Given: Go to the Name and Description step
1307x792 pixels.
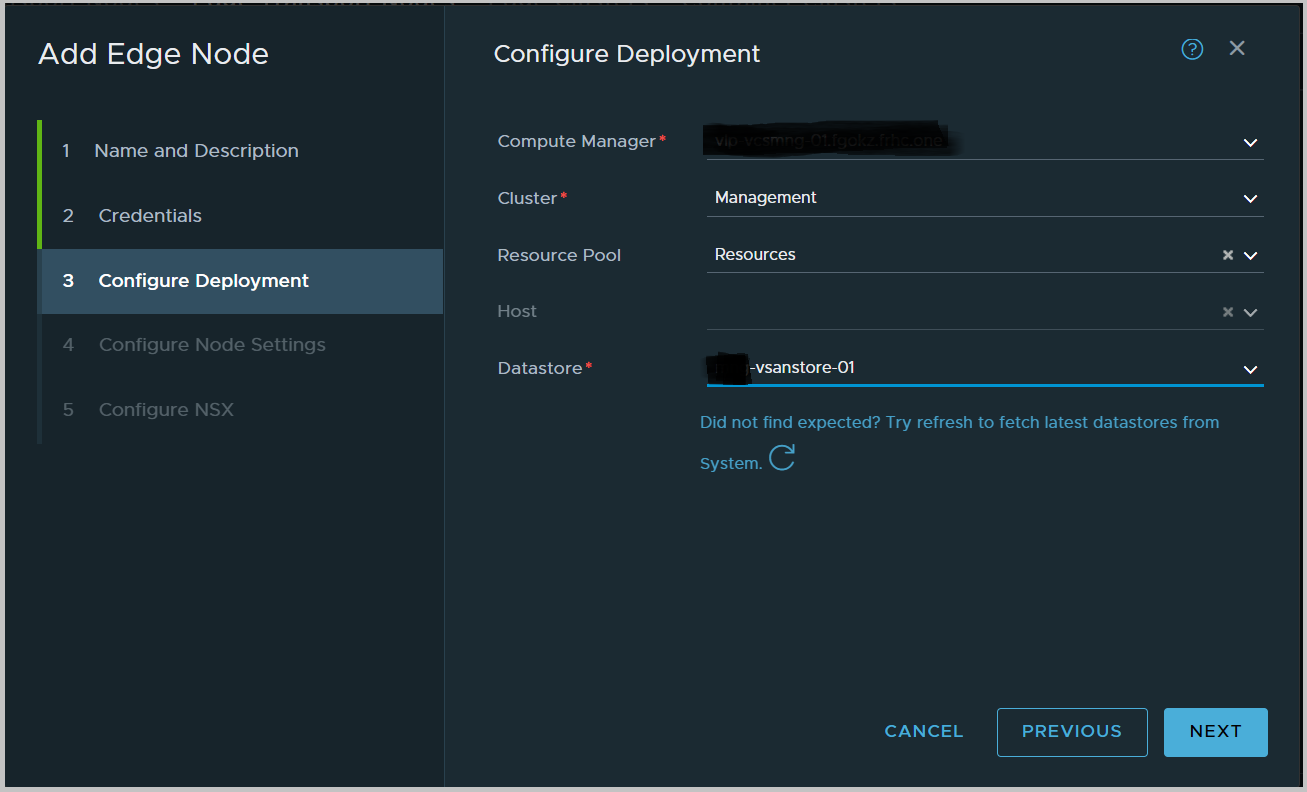Looking at the screenshot, I should (x=196, y=150).
